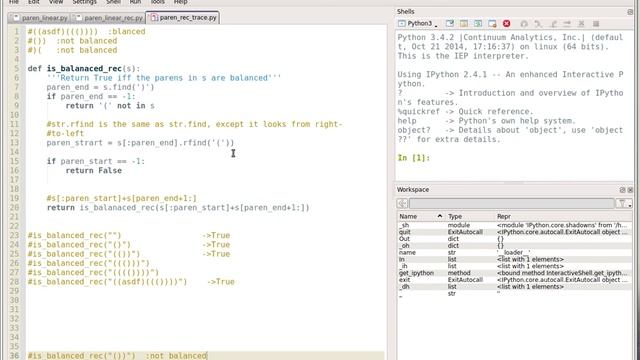Viewport: 640px width, 360px height.
Task: Select the 'exit' row in Workspace
Action: [514, 280]
